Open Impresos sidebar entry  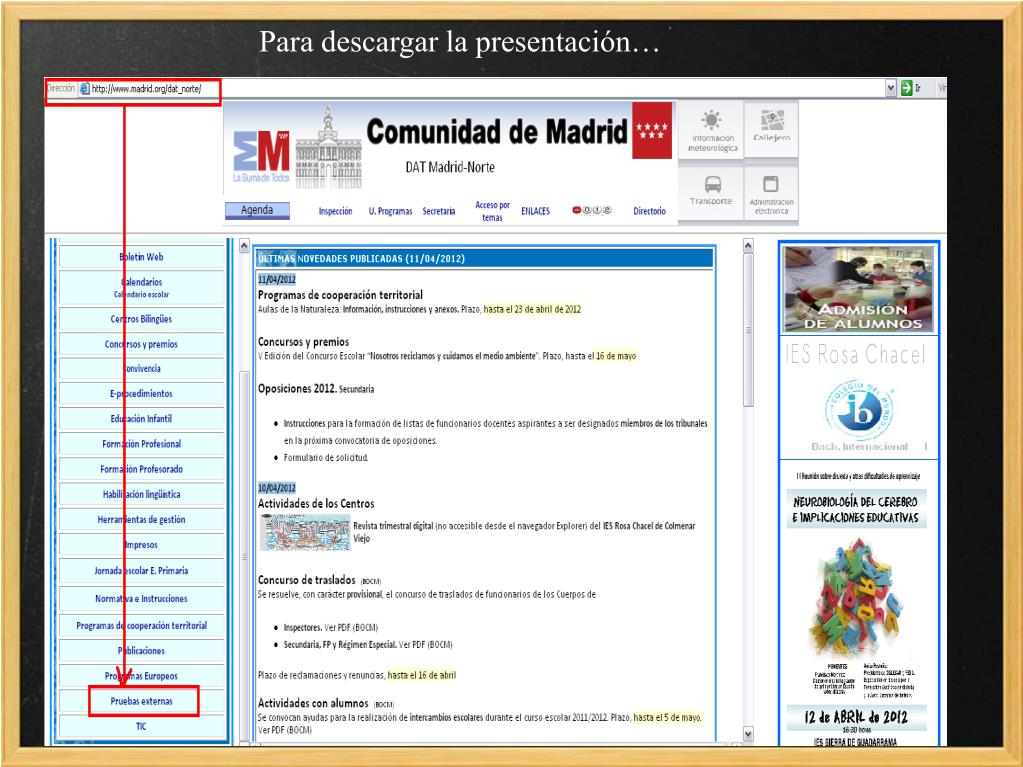142,545
